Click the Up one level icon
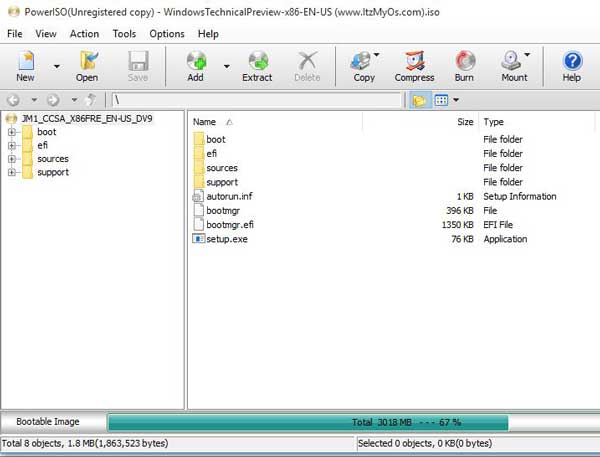 tap(91, 100)
